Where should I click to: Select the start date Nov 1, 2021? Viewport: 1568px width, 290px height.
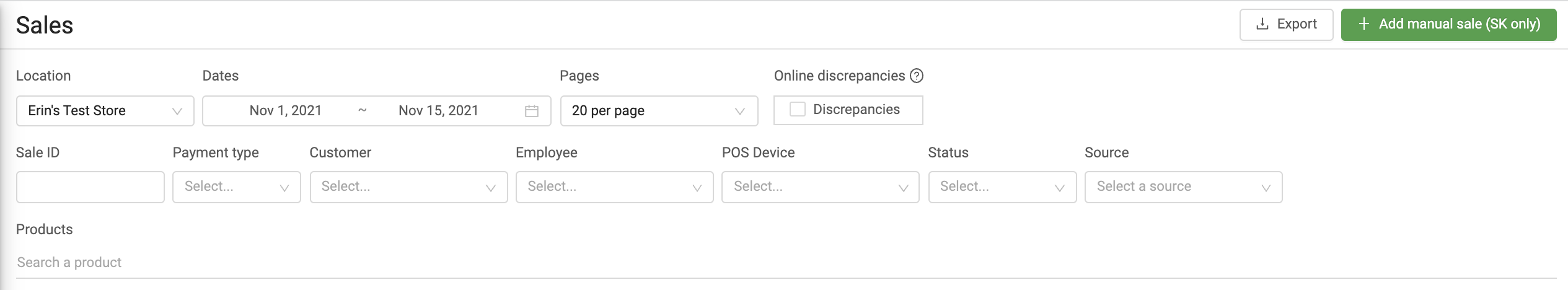[286, 111]
